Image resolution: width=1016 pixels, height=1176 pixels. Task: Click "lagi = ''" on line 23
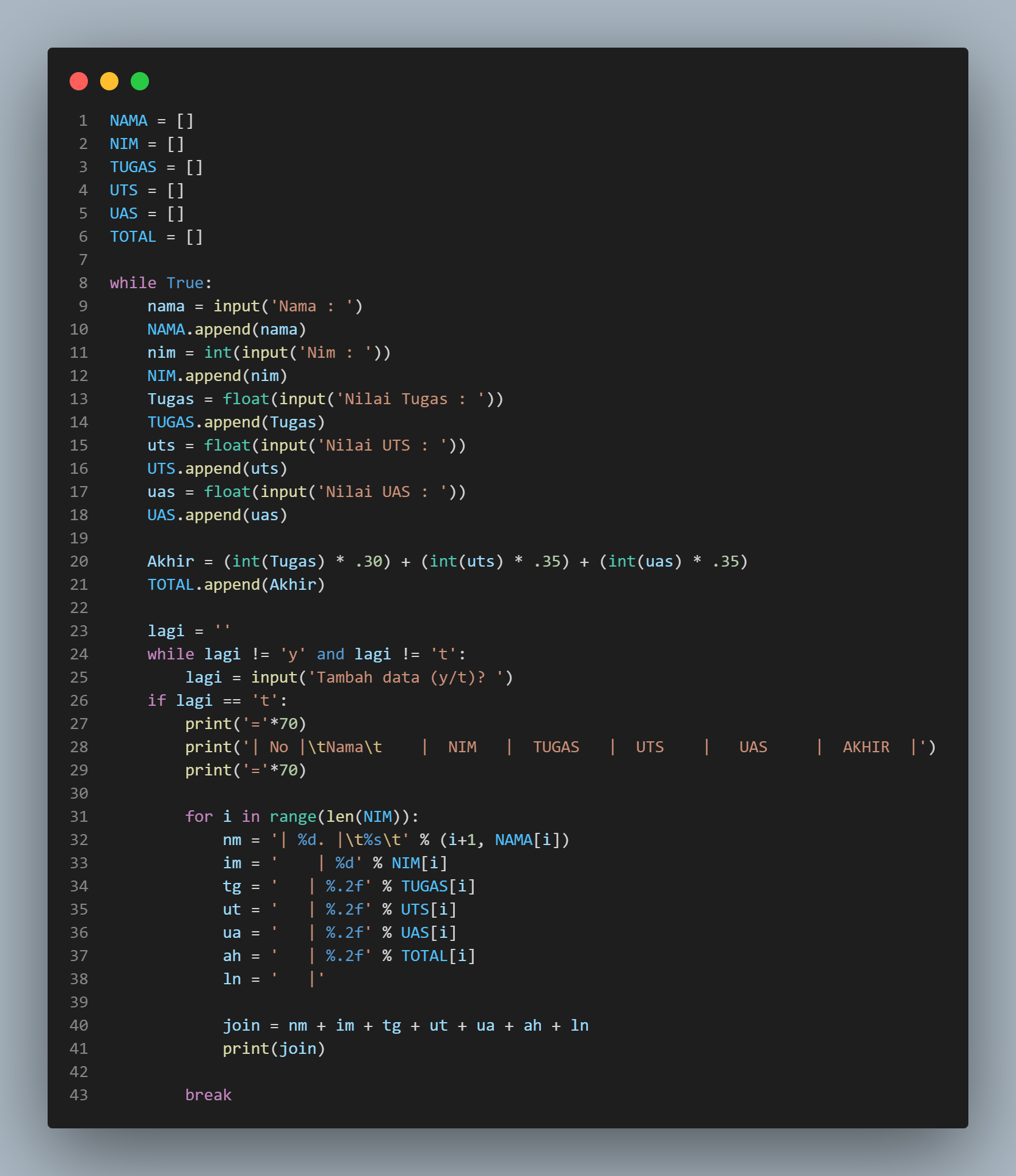[x=189, y=631]
